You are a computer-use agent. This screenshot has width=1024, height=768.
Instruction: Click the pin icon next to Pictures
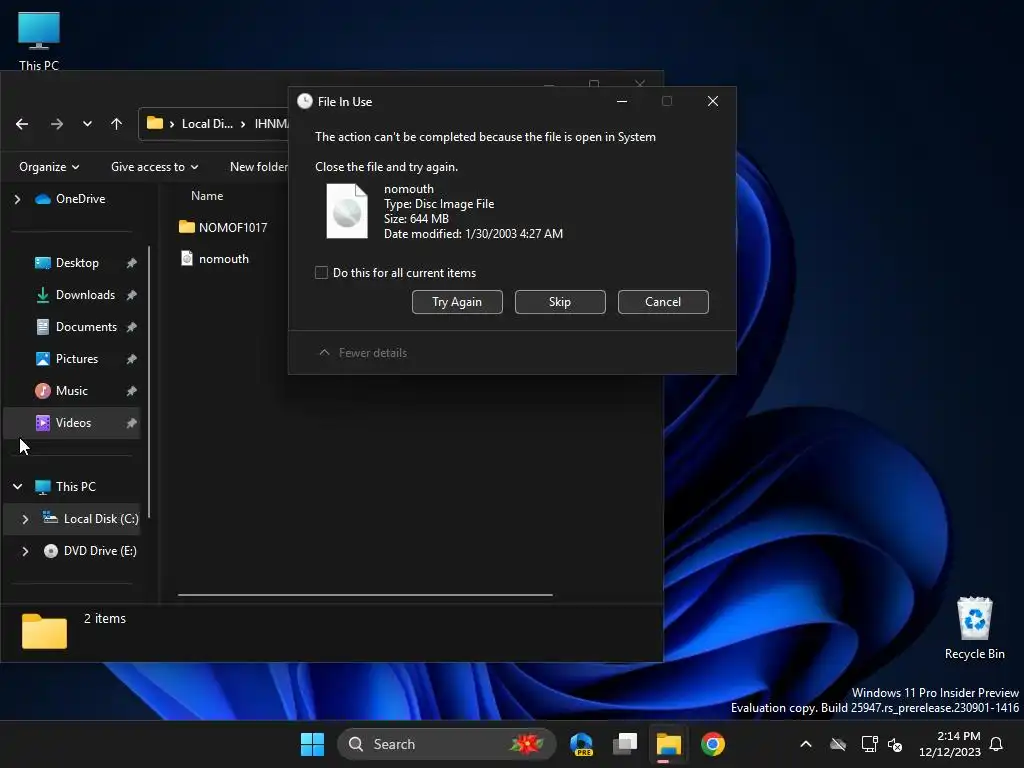(131, 359)
